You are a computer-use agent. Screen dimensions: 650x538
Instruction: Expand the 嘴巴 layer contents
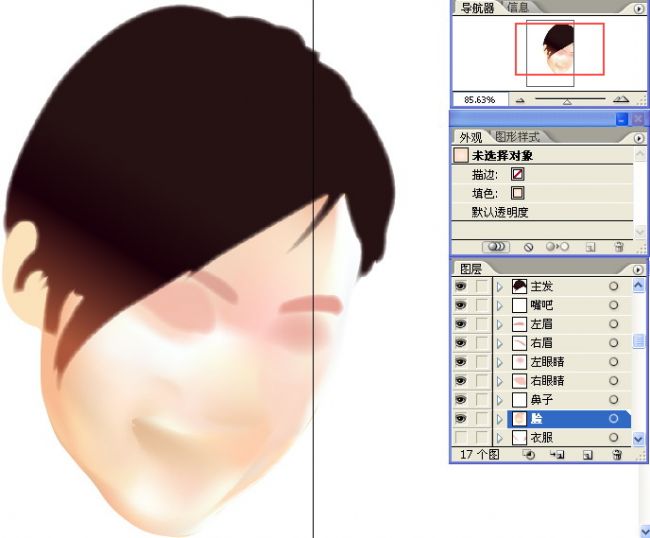click(x=499, y=305)
